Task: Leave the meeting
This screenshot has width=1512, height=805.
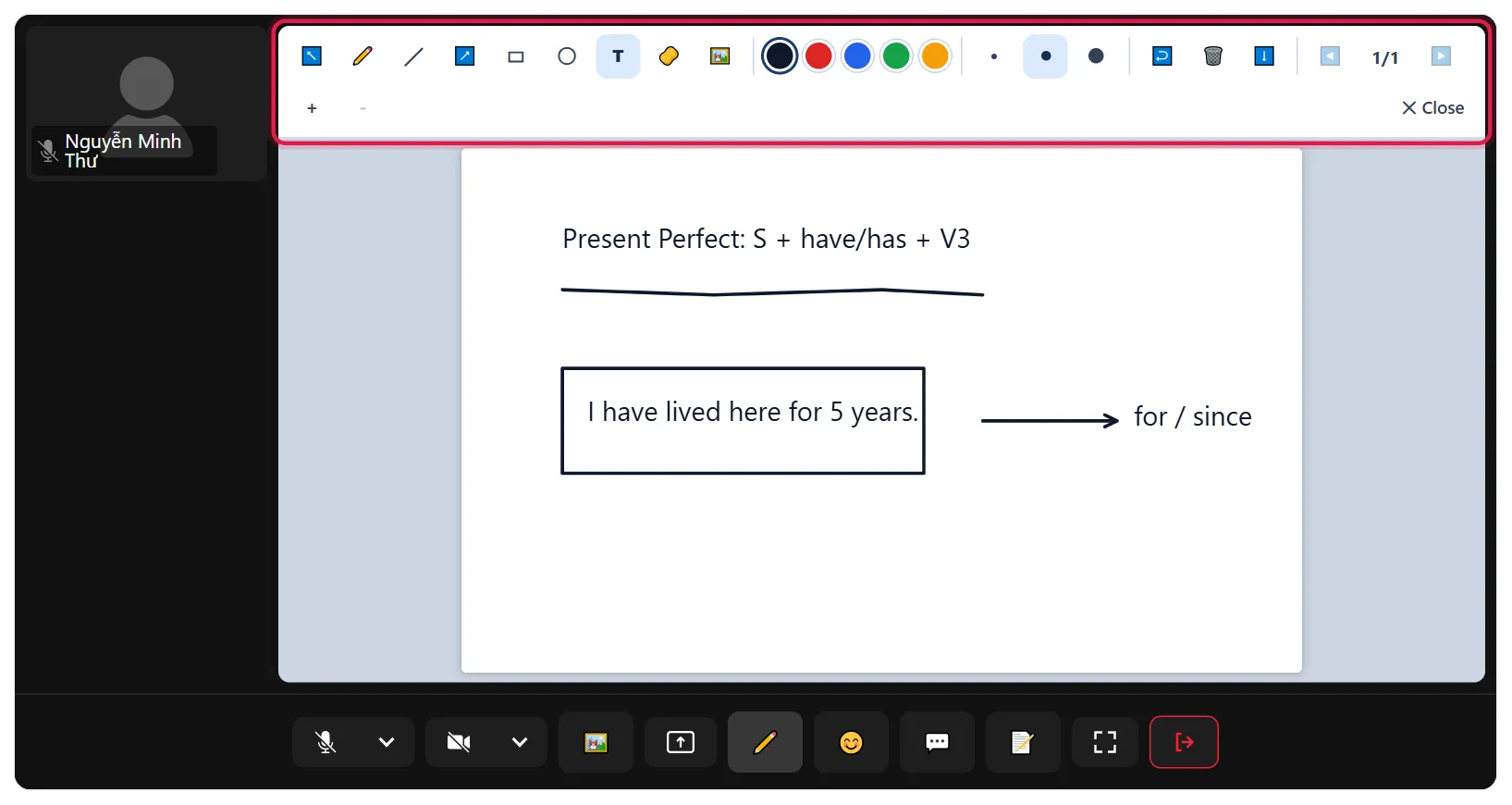Action: point(1184,742)
